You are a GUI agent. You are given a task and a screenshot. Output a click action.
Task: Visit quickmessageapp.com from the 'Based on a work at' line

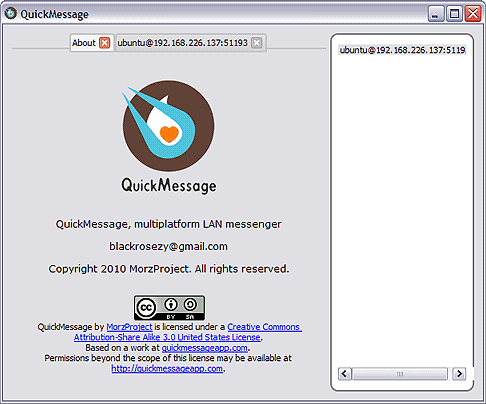(205, 348)
